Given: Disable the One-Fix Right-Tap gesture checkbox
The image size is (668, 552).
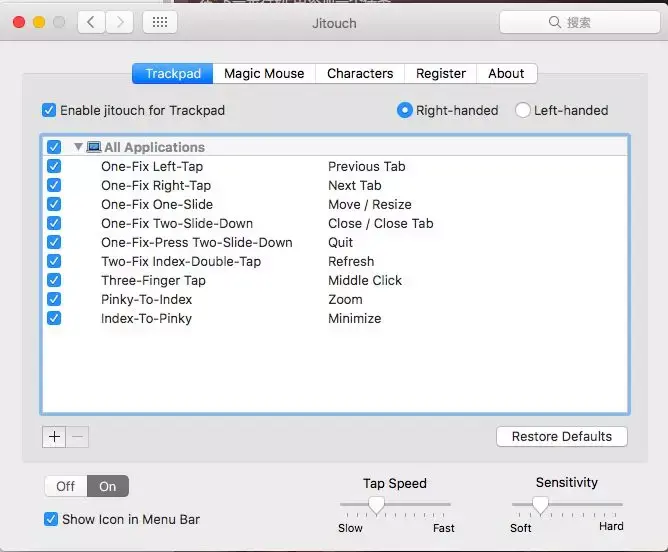Looking at the screenshot, I should pyautogui.click(x=54, y=185).
